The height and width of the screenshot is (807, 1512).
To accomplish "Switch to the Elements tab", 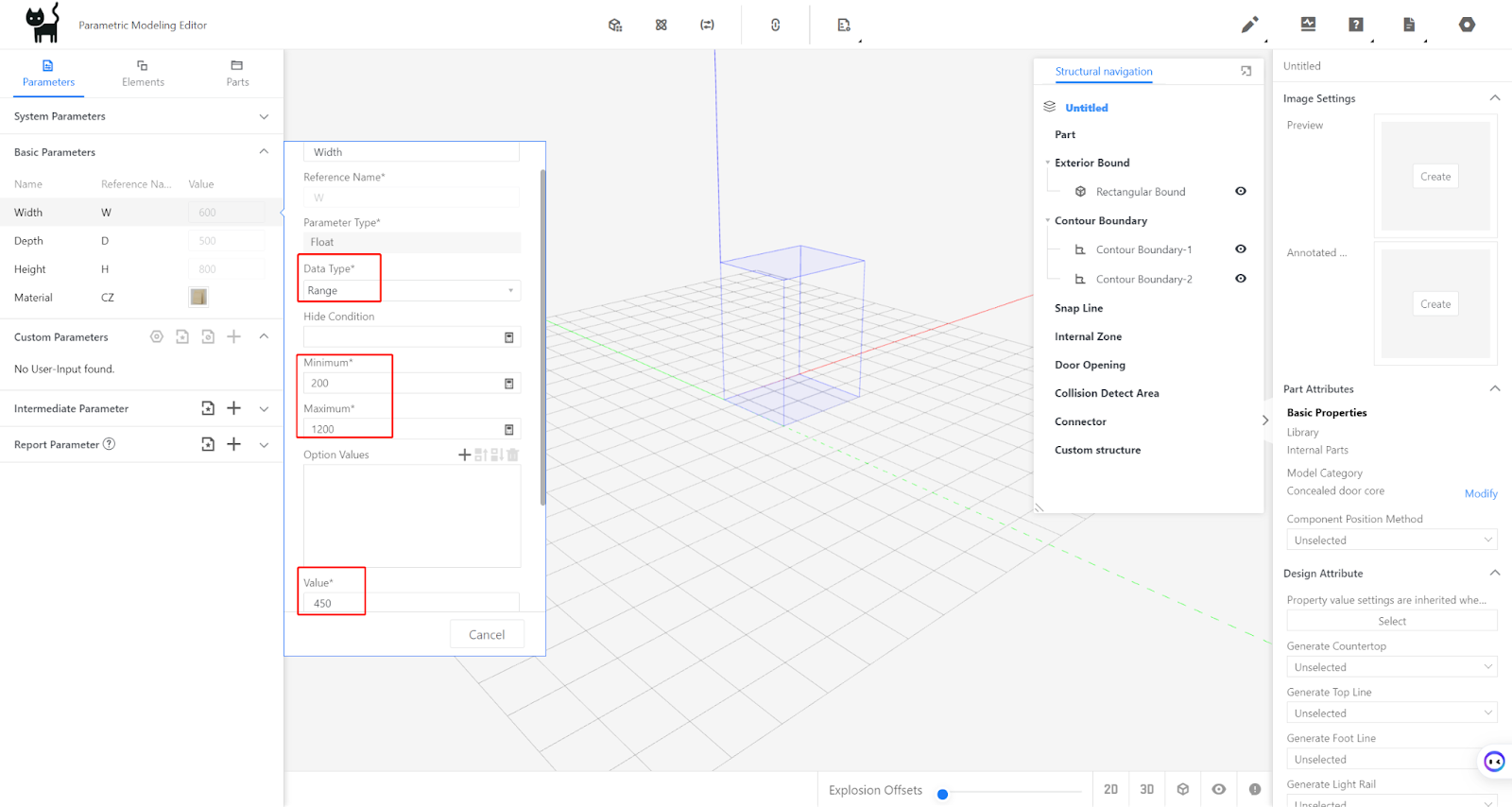I will pyautogui.click(x=143, y=74).
